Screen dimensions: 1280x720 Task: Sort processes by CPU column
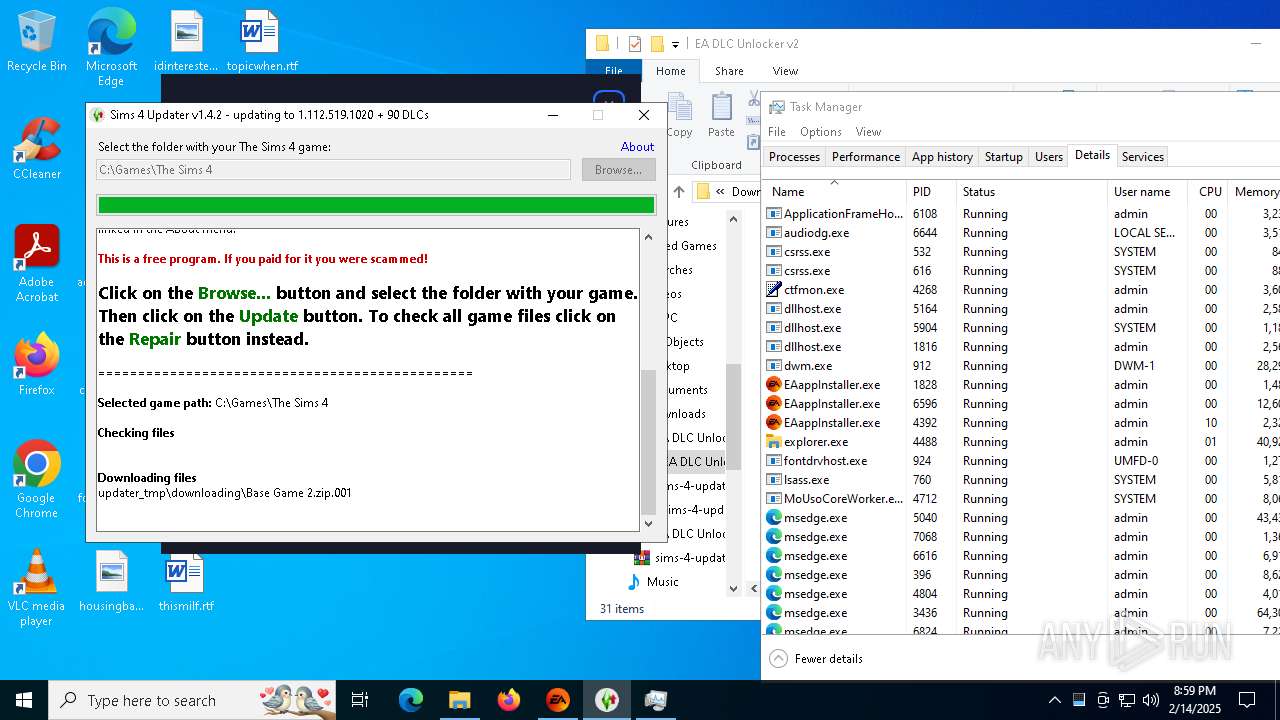1210,192
